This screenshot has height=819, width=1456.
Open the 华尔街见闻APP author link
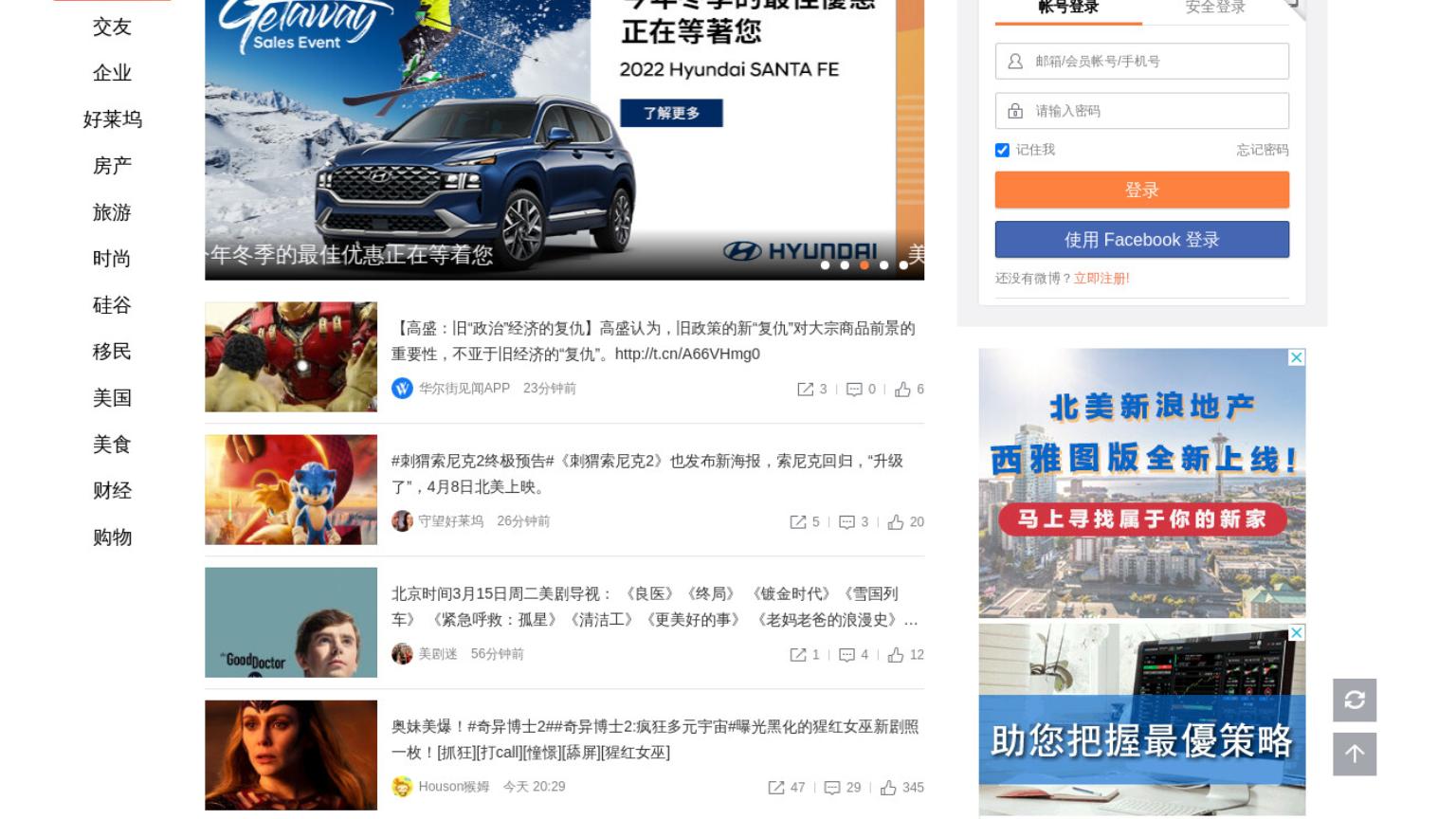[464, 389]
